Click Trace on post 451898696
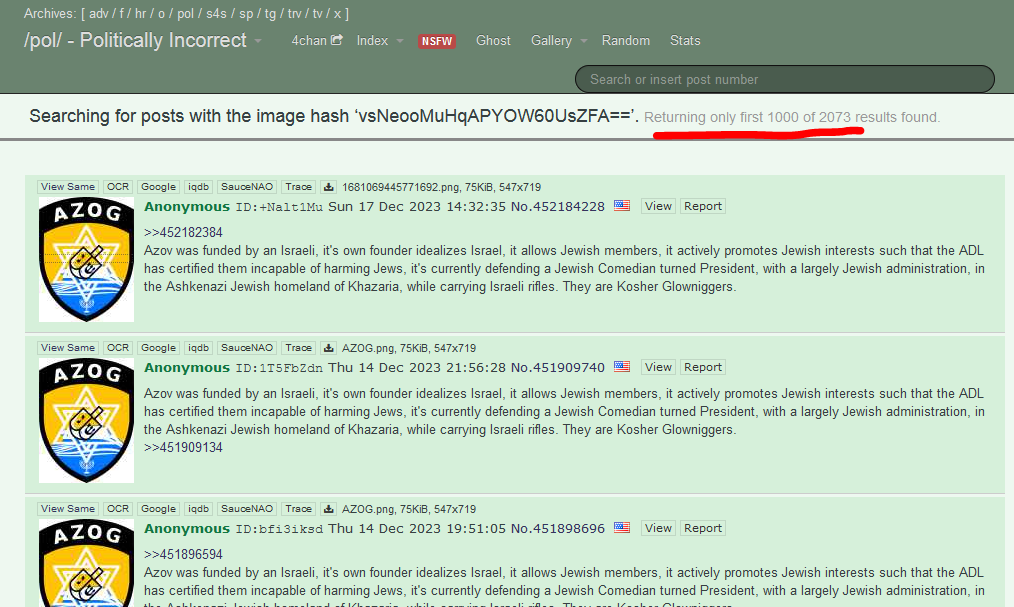The width and height of the screenshot is (1014, 607). 299,509
